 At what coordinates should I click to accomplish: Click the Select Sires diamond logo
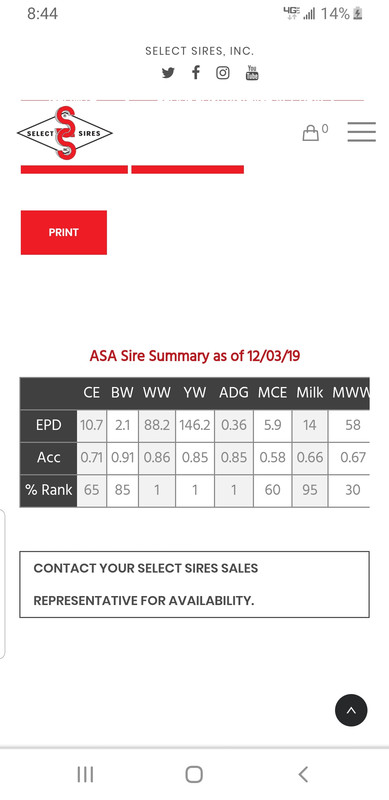point(65,133)
